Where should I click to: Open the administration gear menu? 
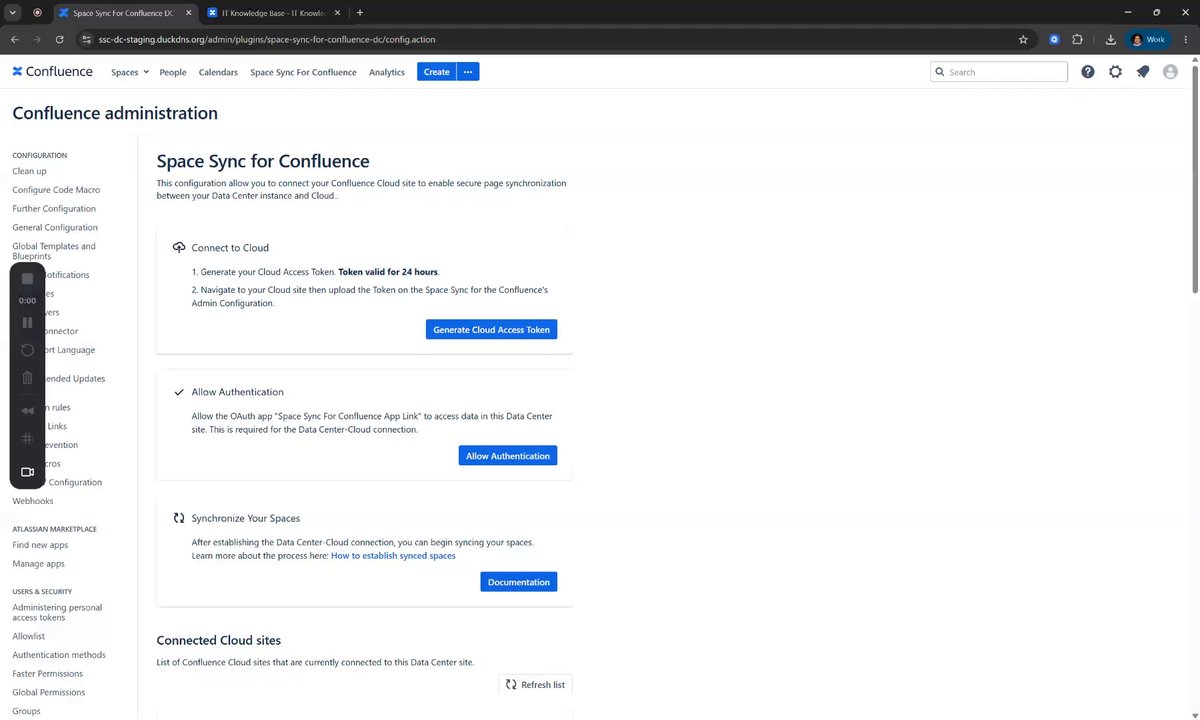click(1115, 72)
